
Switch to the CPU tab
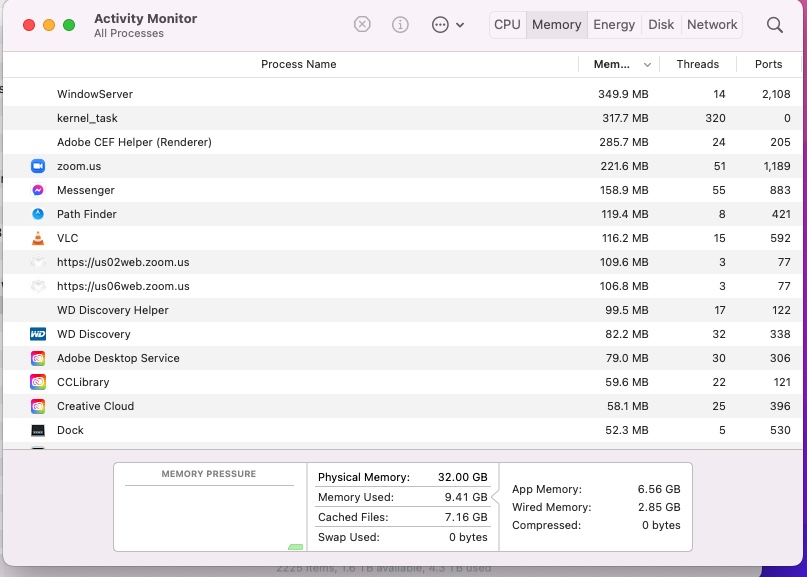point(507,25)
